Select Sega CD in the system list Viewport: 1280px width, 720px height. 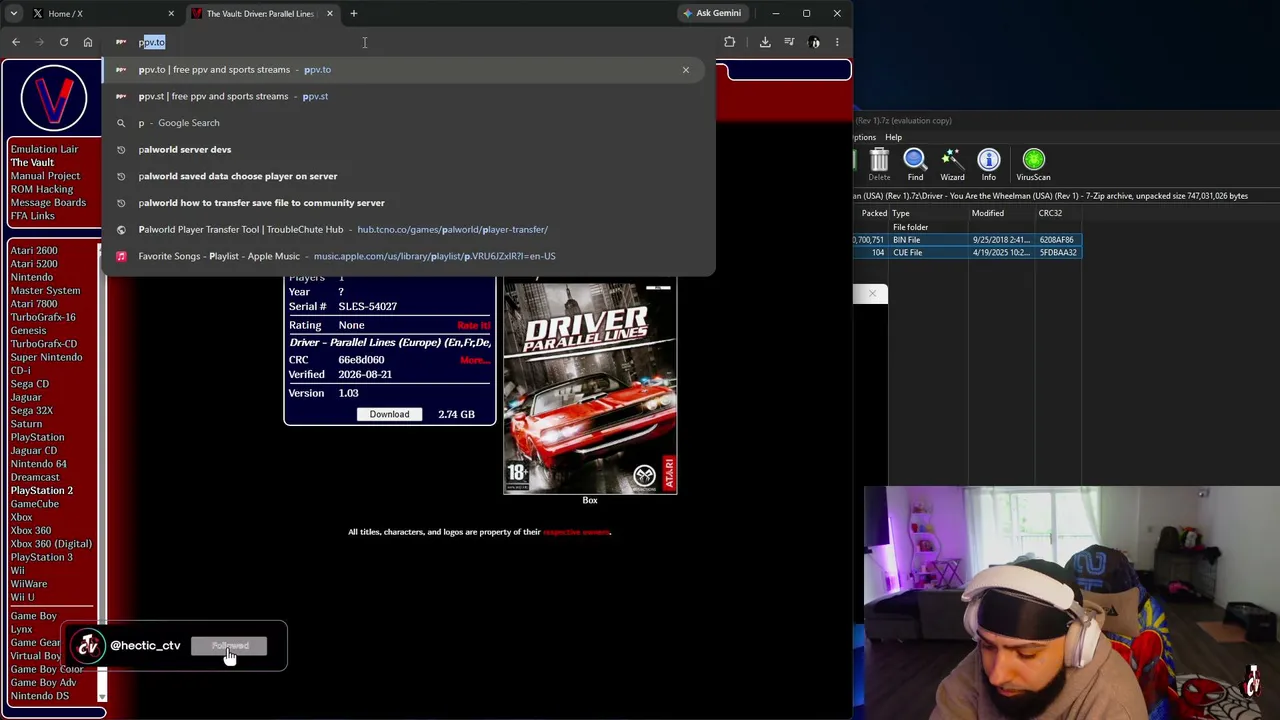[x=29, y=384]
